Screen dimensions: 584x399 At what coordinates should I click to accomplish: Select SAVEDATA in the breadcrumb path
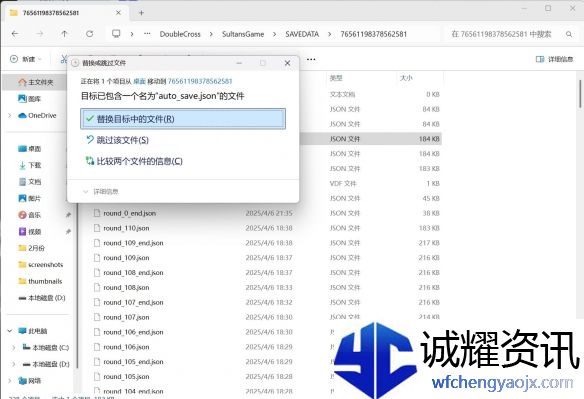click(x=302, y=34)
